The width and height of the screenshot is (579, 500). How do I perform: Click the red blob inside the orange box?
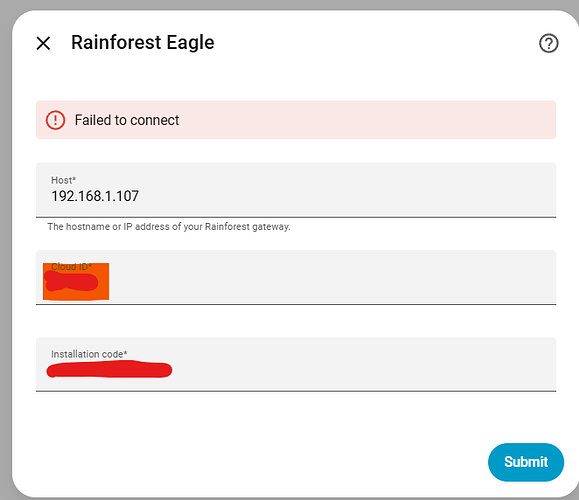click(x=71, y=282)
